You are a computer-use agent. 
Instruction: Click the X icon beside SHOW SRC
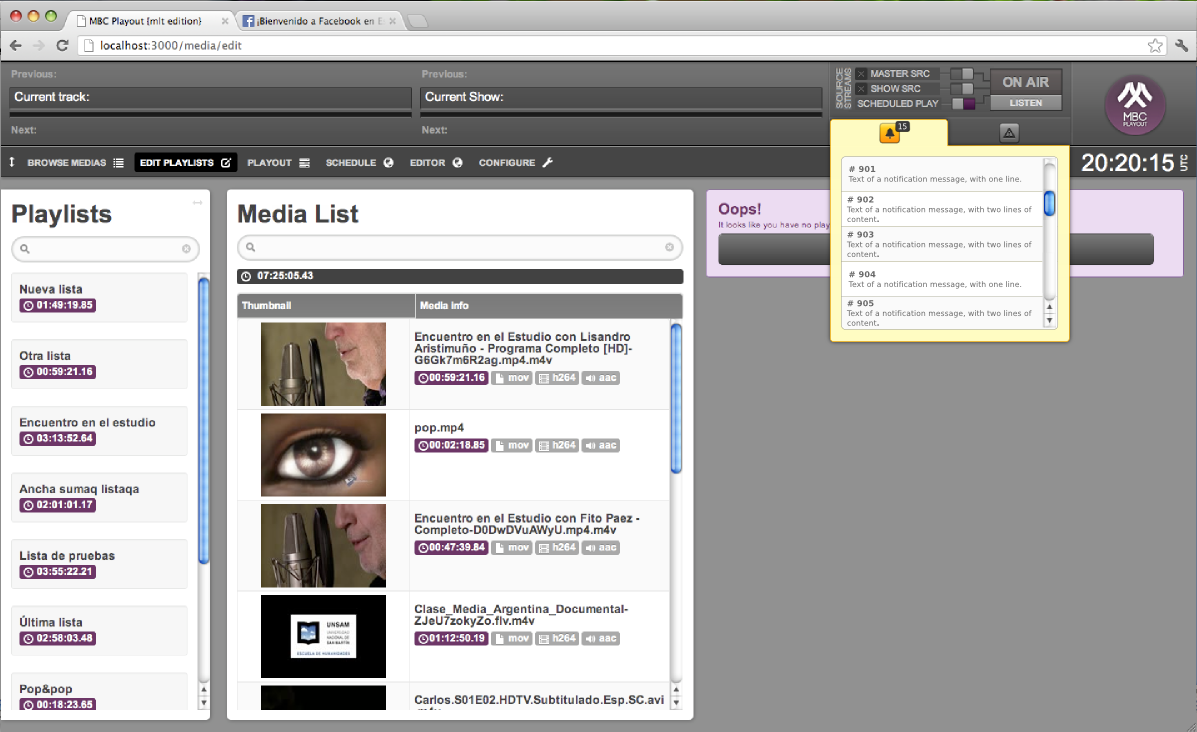[x=861, y=89]
